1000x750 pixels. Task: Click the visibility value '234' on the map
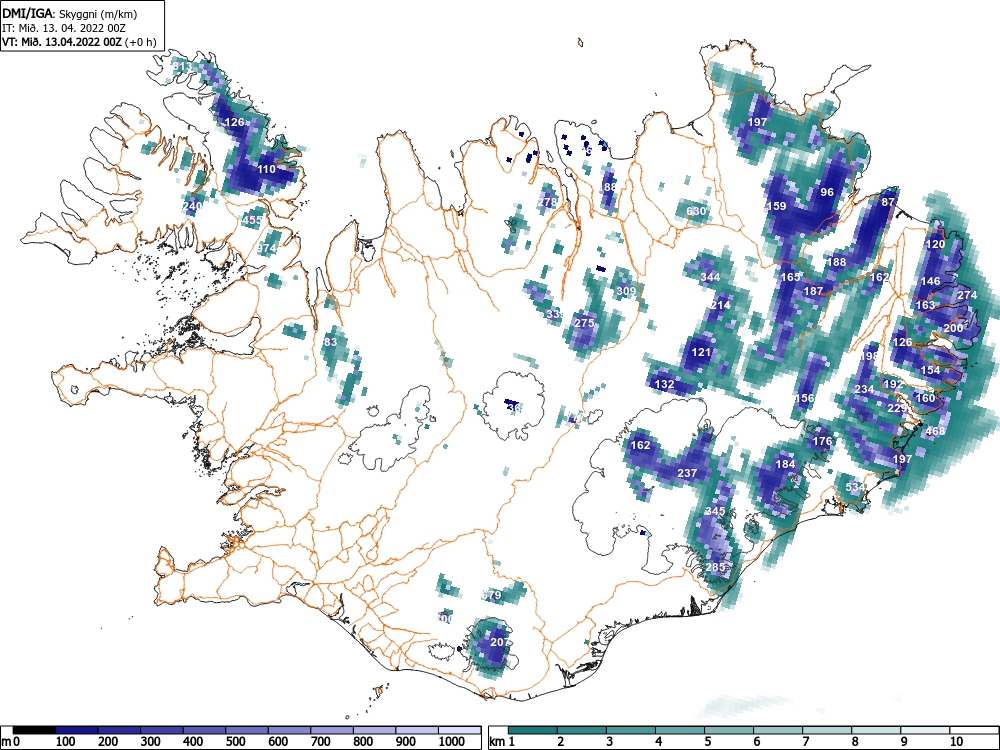coord(864,389)
